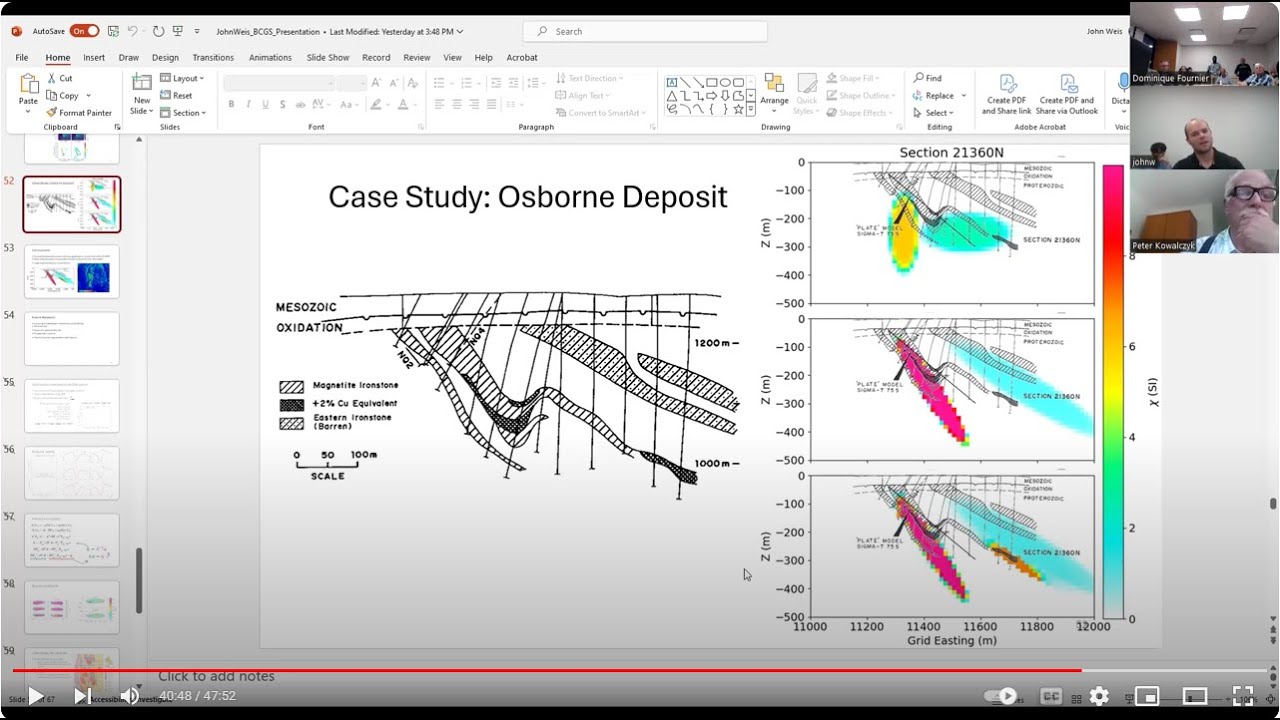Image resolution: width=1280 pixels, height=720 pixels.
Task: Click Dominique Fournier video tile
Action: pyautogui.click(x=1205, y=45)
